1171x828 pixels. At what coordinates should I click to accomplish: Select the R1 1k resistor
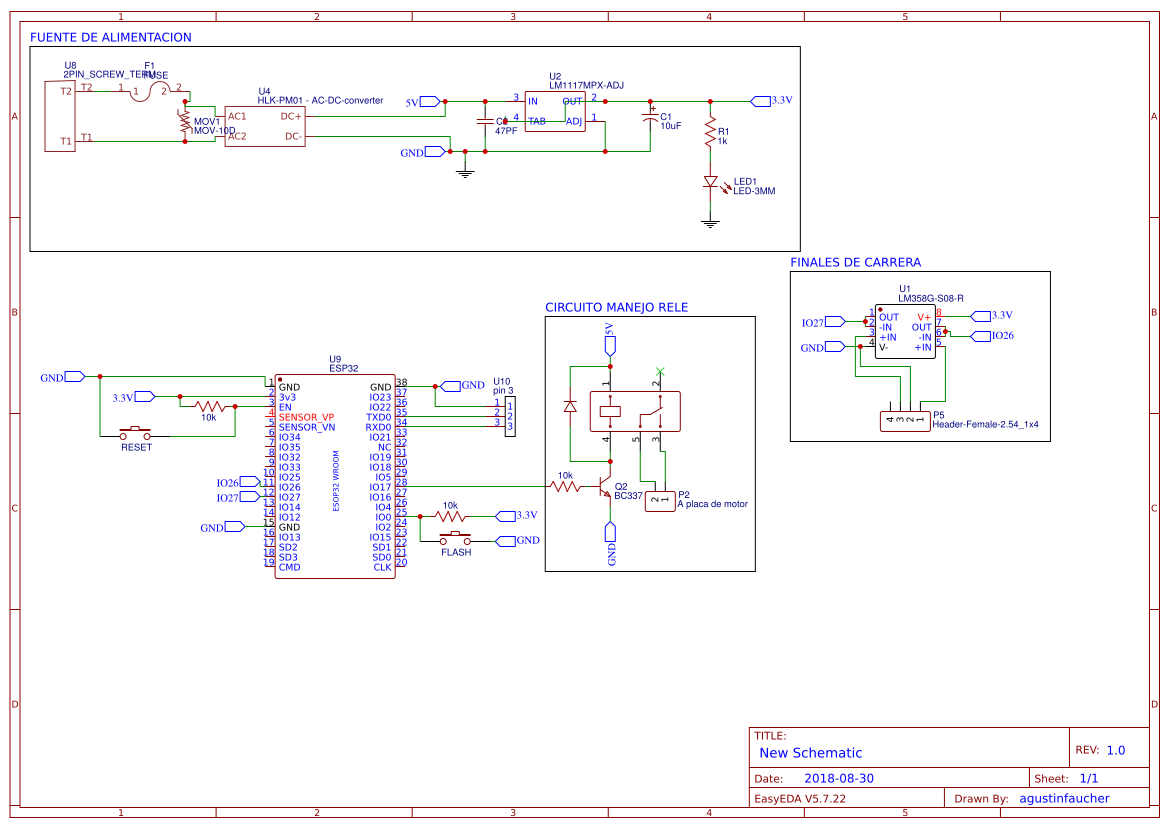(x=711, y=131)
